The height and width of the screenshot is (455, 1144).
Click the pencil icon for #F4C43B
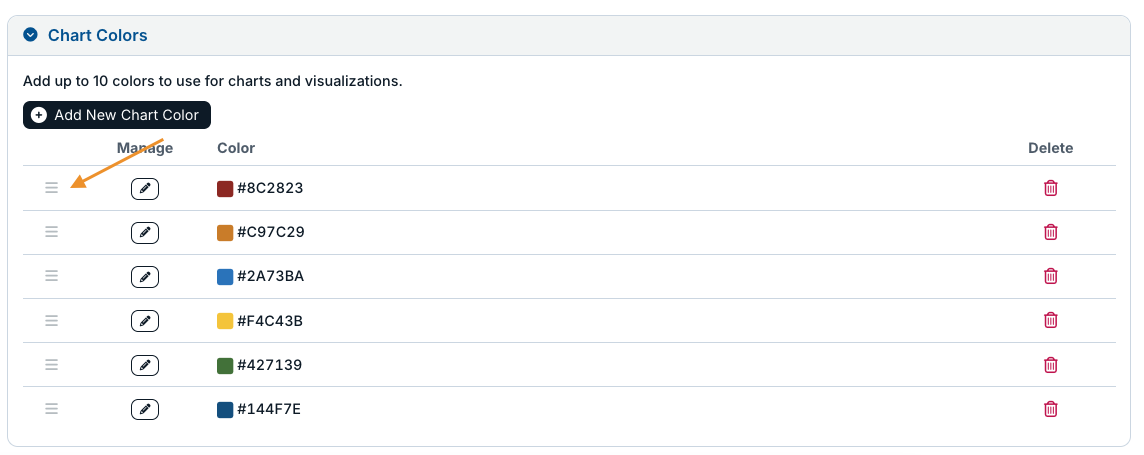tap(144, 321)
